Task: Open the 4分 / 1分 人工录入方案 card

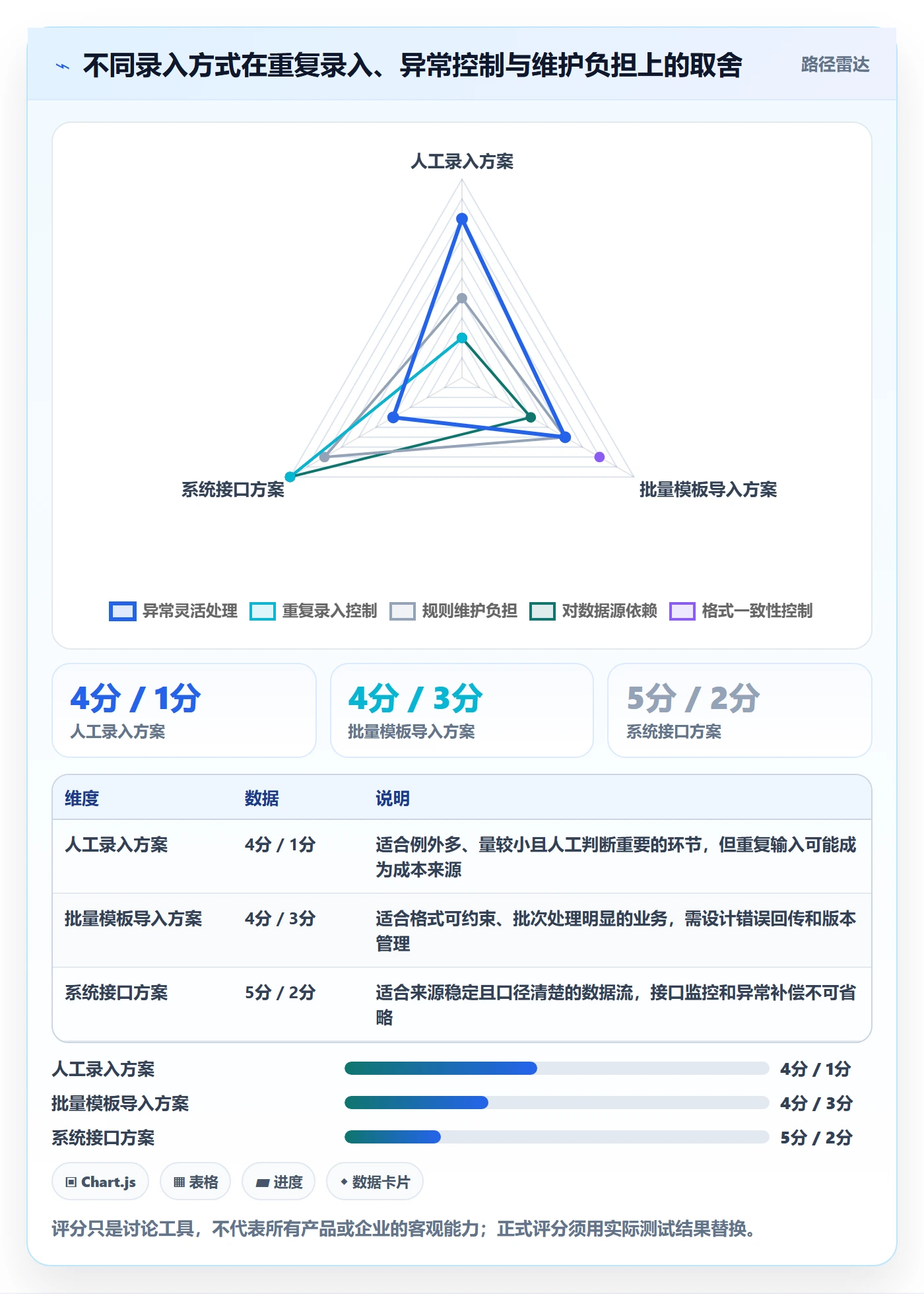Action: (184, 710)
